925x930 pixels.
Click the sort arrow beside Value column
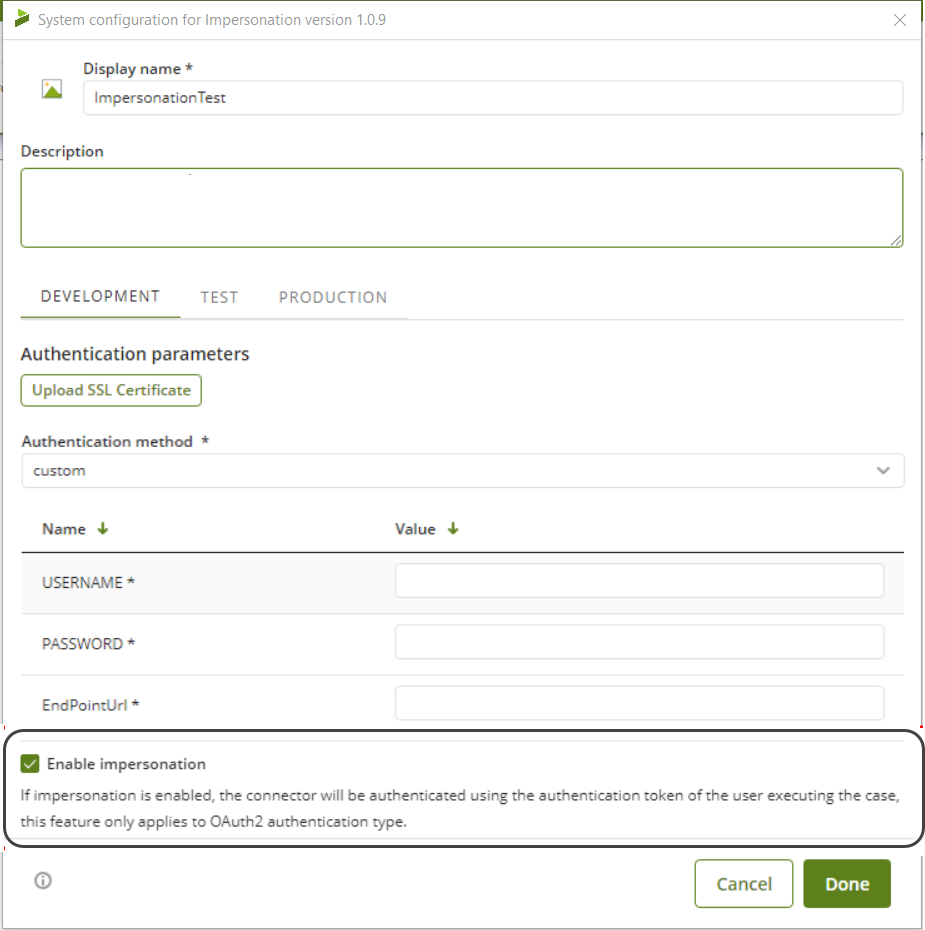point(453,529)
